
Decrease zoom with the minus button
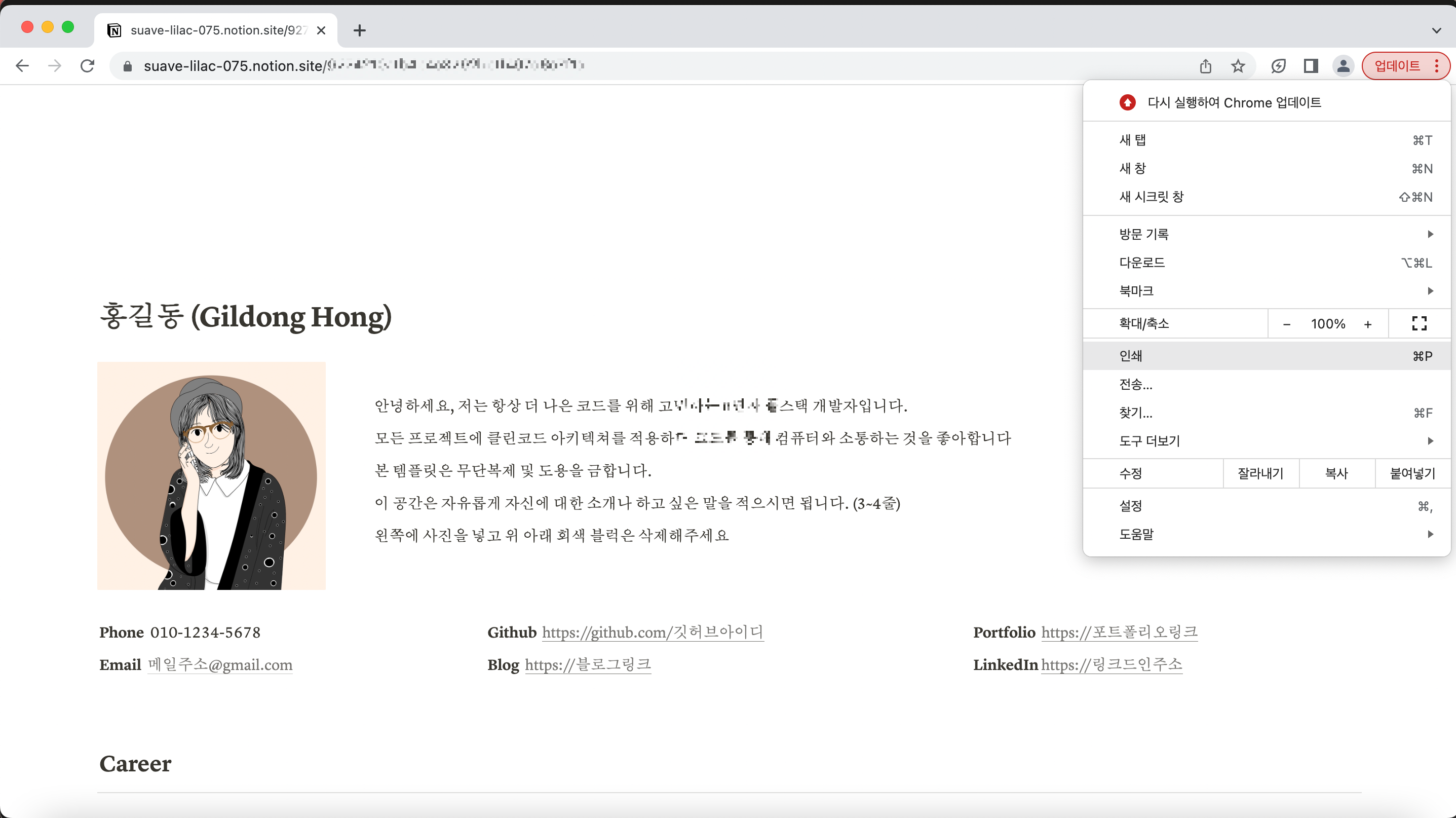(x=1287, y=324)
